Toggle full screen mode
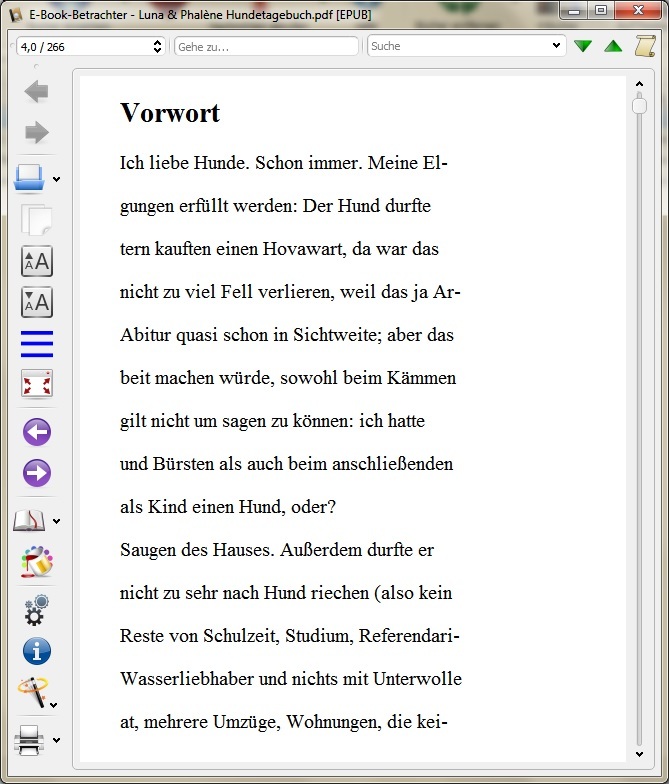The height and width of the screenshot is (784, 669). coord(37,384)
